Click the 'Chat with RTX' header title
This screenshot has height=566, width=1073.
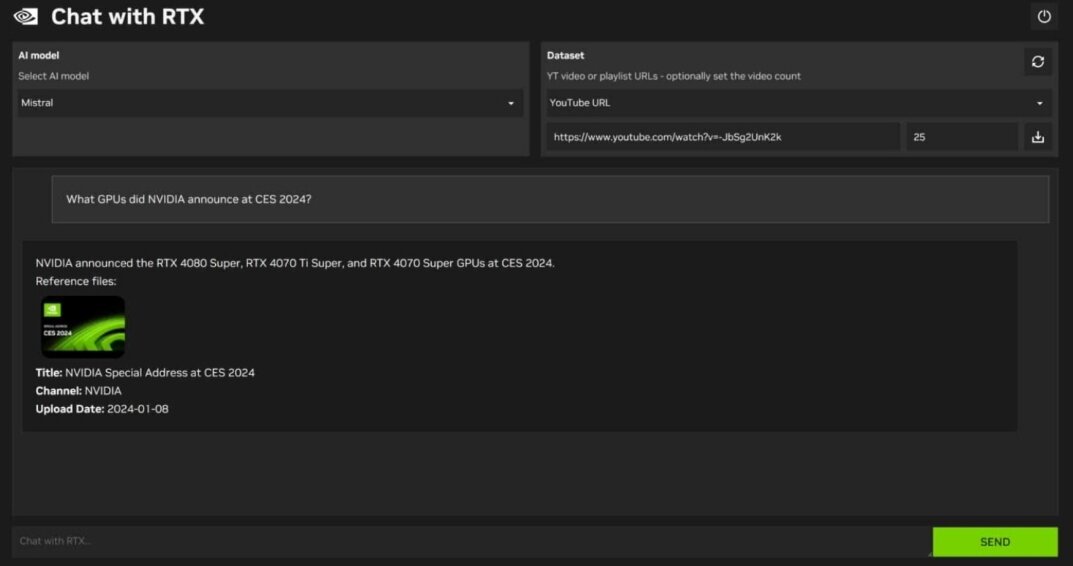pos(127,16)
